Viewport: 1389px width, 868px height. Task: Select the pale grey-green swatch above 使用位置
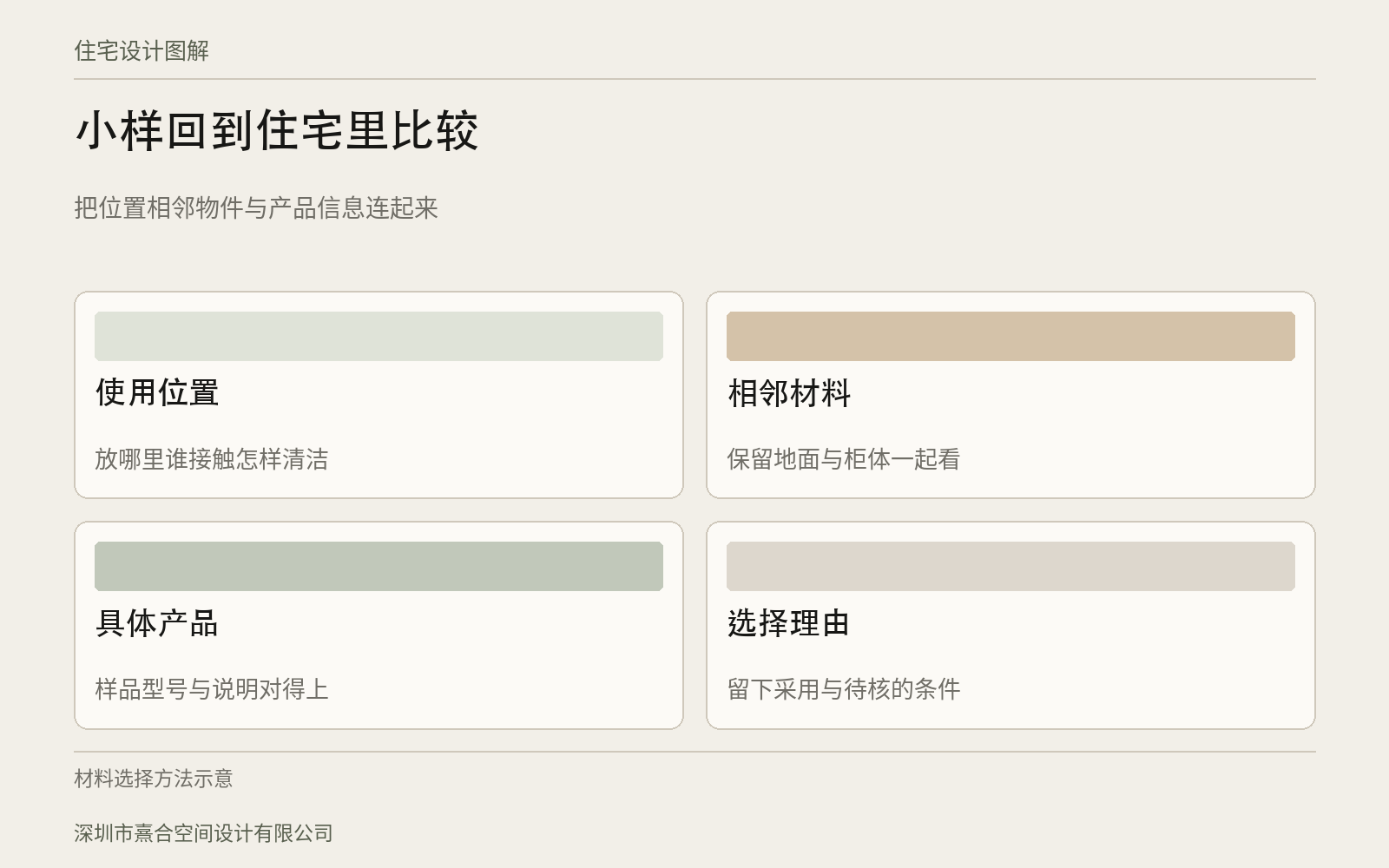pyautogui.click(x=379, y=336)
